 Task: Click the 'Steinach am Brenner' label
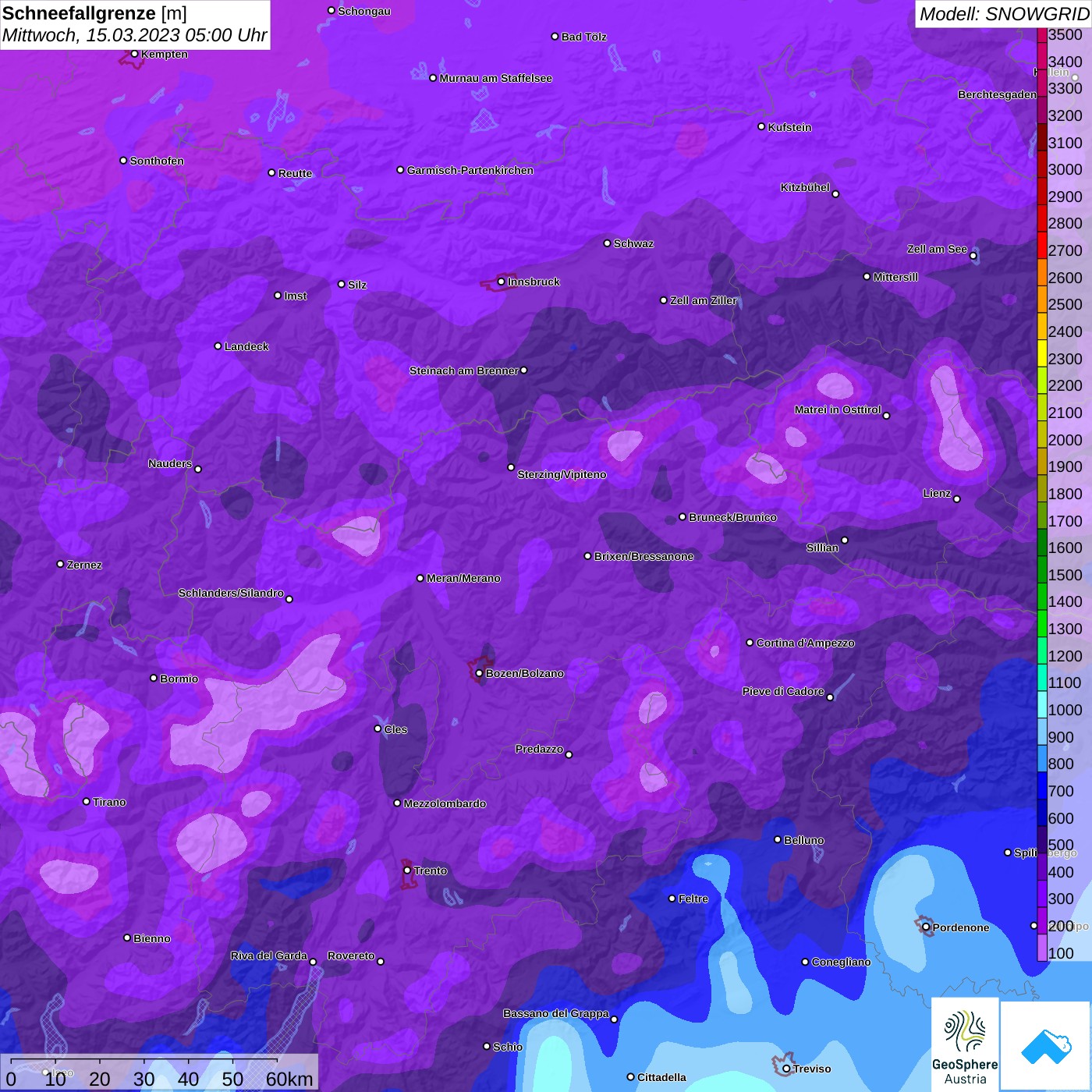click(x=464, y=370)
